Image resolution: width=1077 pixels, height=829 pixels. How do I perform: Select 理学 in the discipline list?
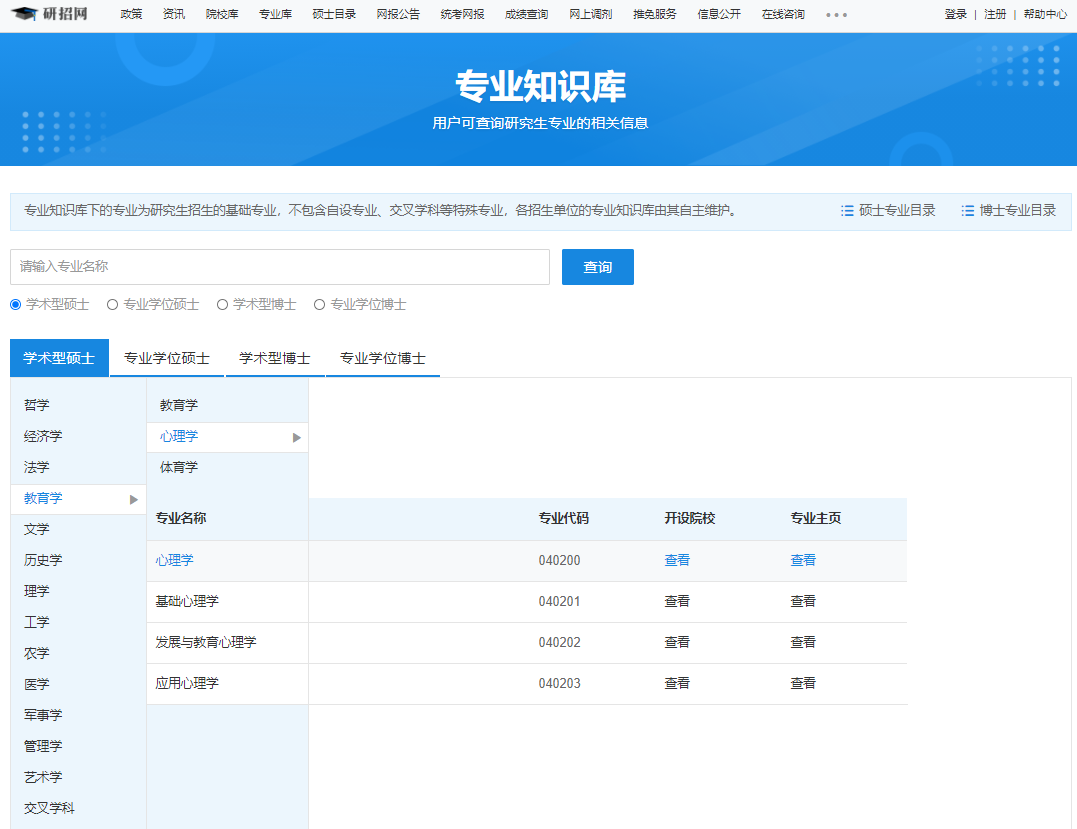(x=36, y=591)
